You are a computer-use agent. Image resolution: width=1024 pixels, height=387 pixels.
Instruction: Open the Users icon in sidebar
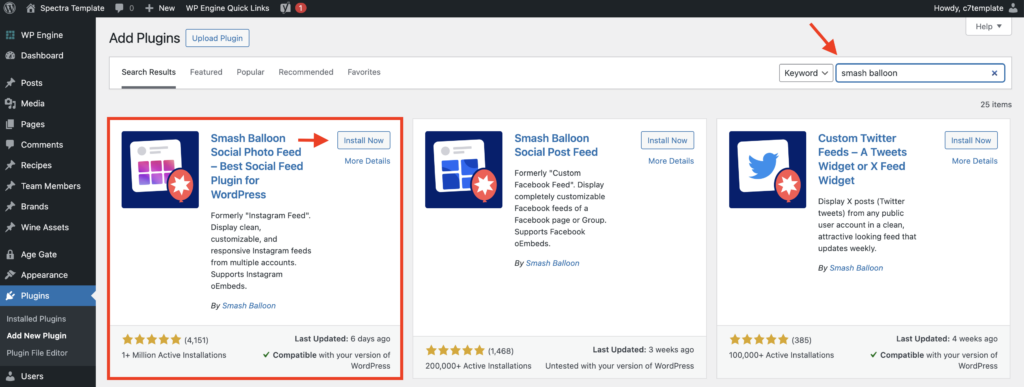click(10, 376)
